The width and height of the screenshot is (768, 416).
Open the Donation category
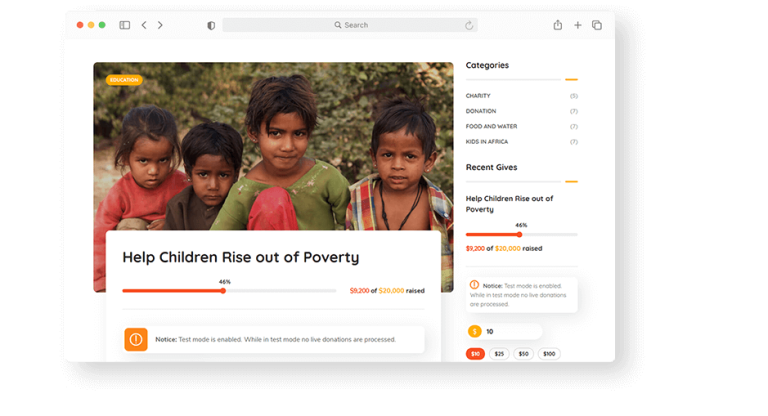click(481, 111)
